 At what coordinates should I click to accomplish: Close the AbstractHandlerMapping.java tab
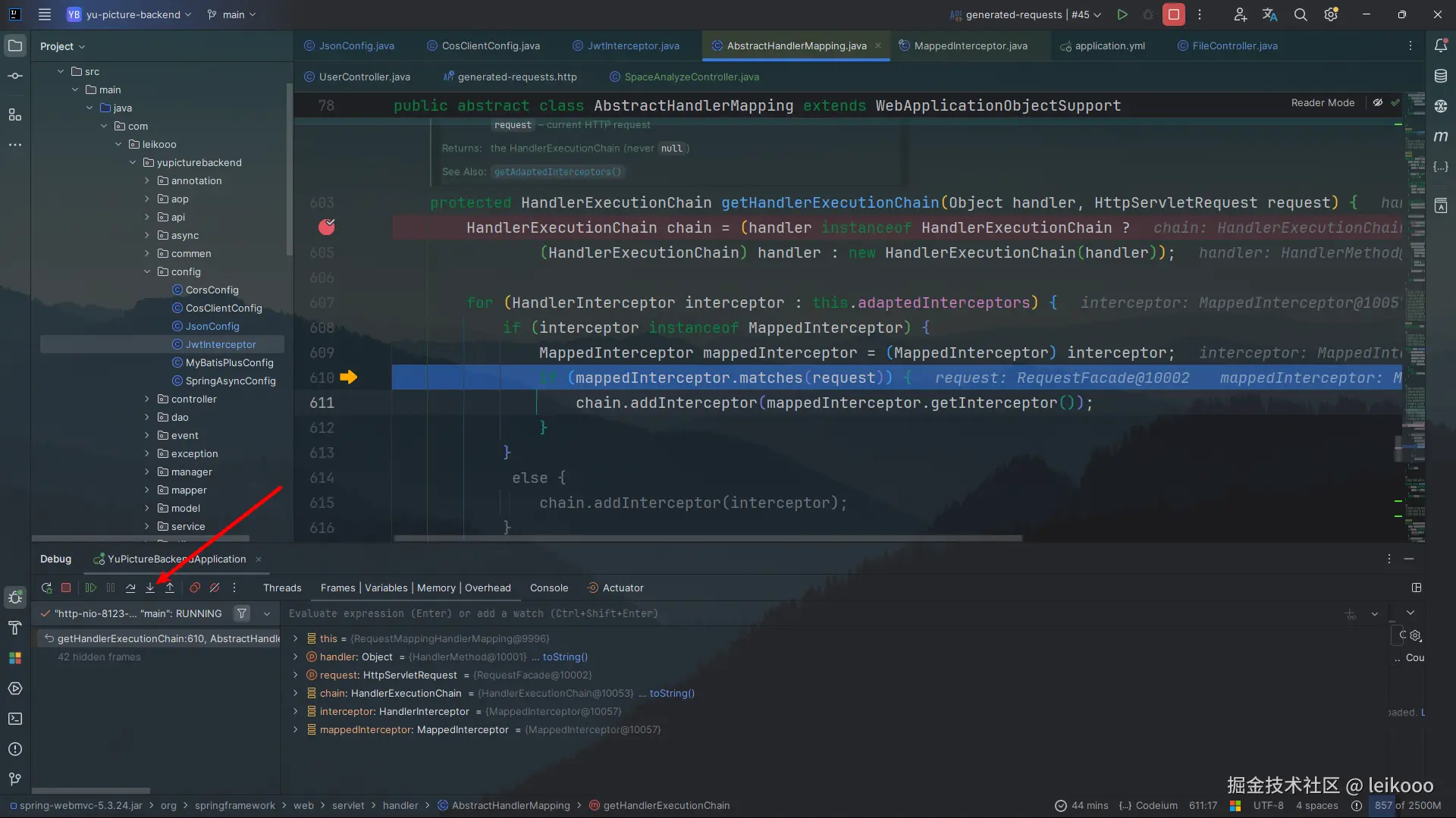pos(878,45)
